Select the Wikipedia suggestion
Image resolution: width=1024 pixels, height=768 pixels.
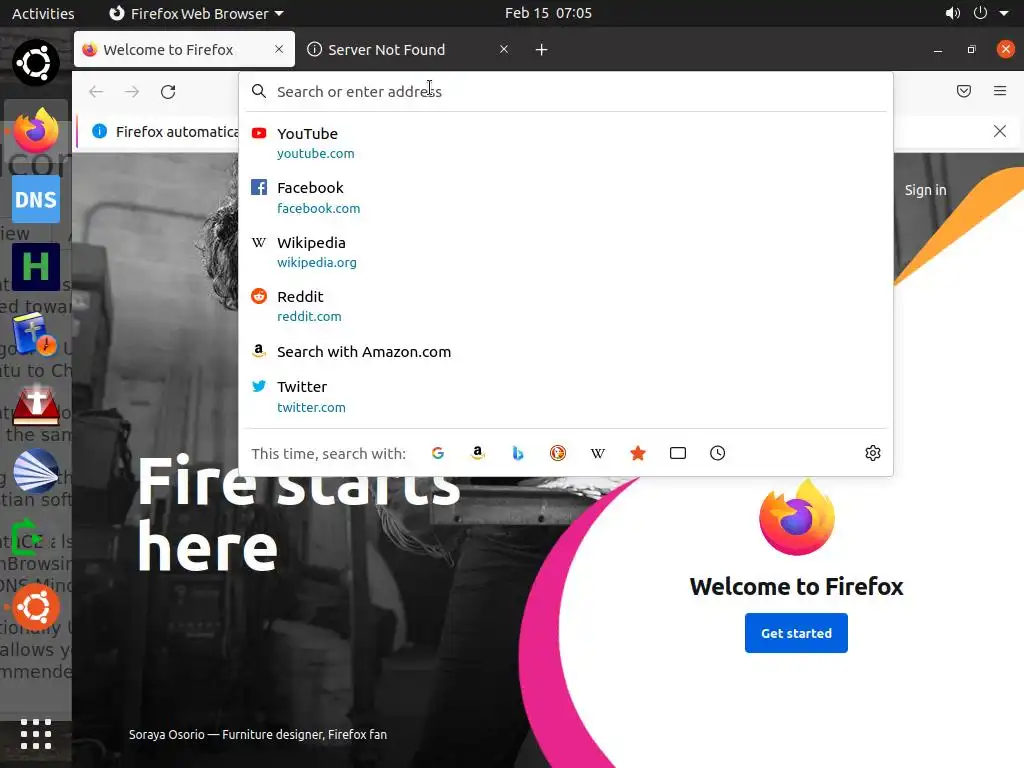pos(566,251)
